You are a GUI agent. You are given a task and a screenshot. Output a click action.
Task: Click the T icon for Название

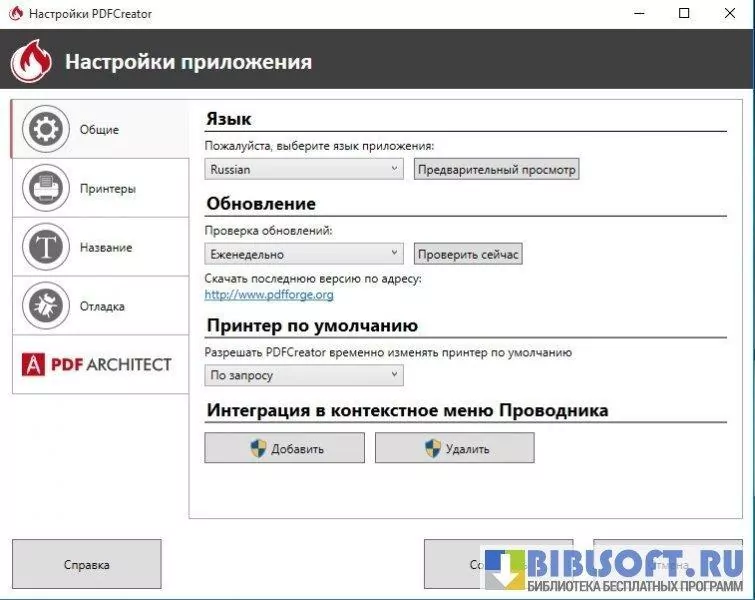coord(45,247)
